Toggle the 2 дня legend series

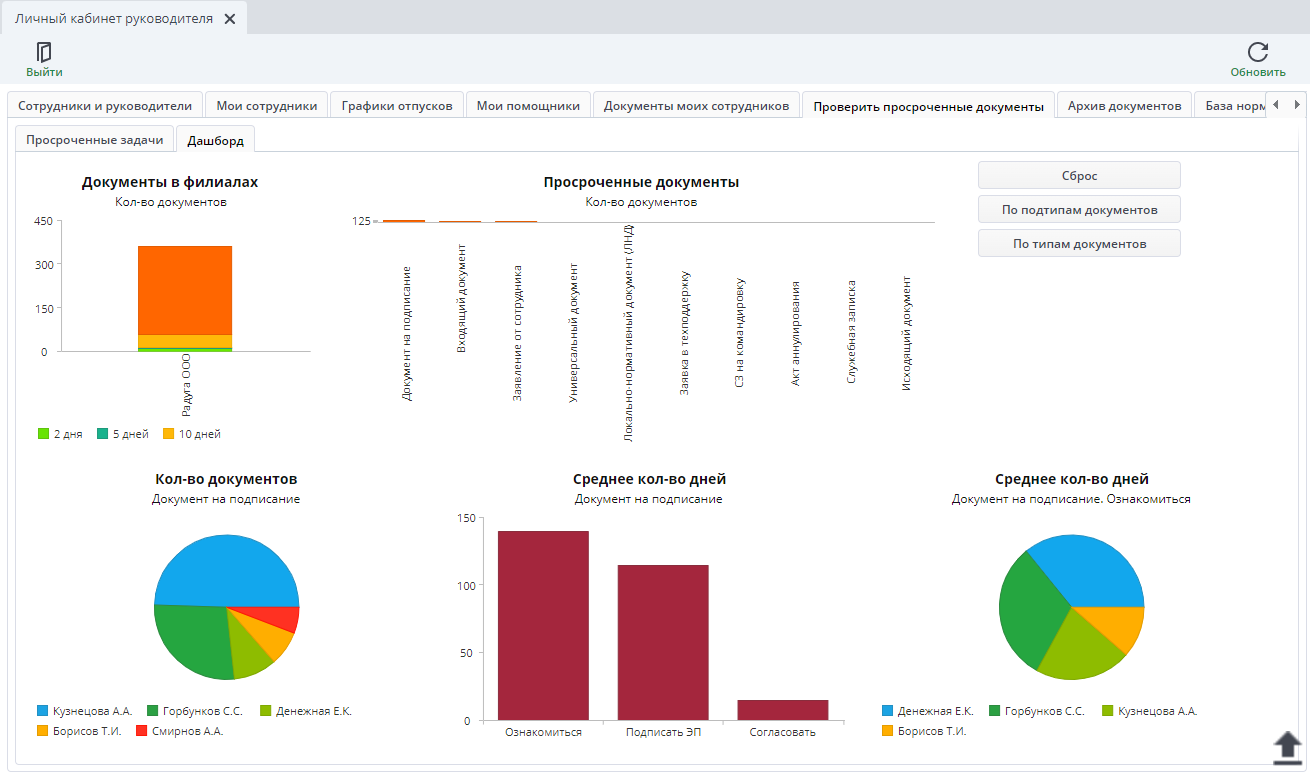click(x=60, y=434)
